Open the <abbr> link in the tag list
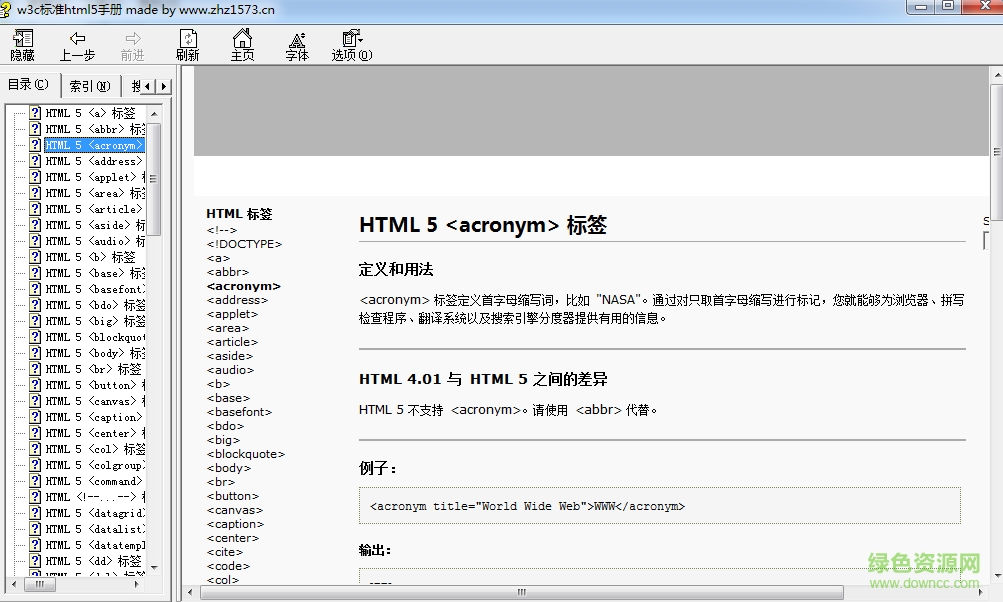The image size is (1003, 602). tap(227, 271)
